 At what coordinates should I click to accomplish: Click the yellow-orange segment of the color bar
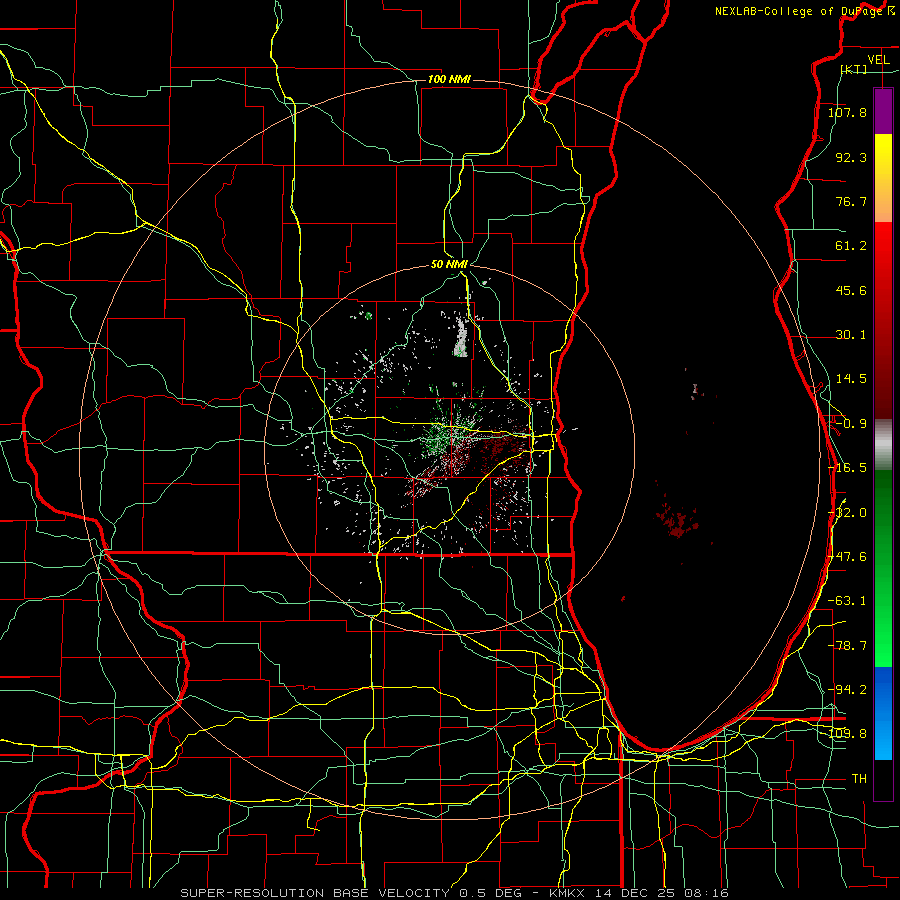coord(883,178)
